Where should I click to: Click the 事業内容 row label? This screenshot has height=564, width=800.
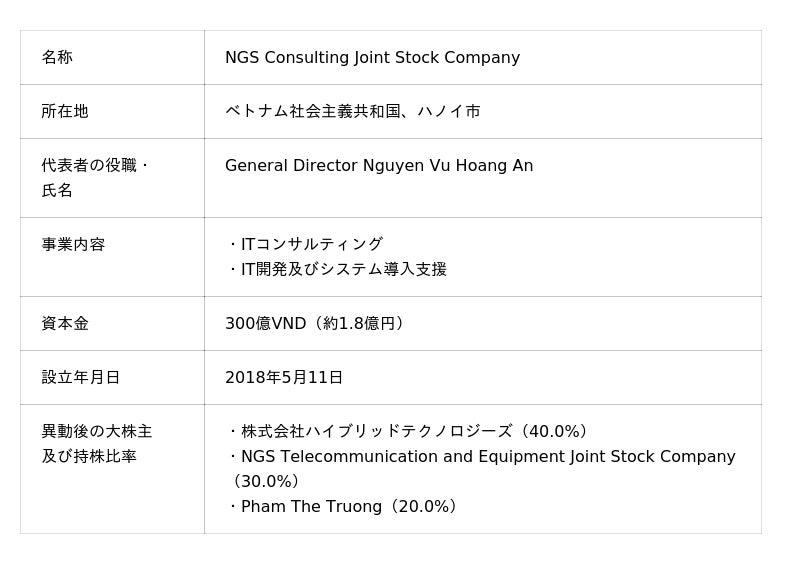[x=73, y=245]
